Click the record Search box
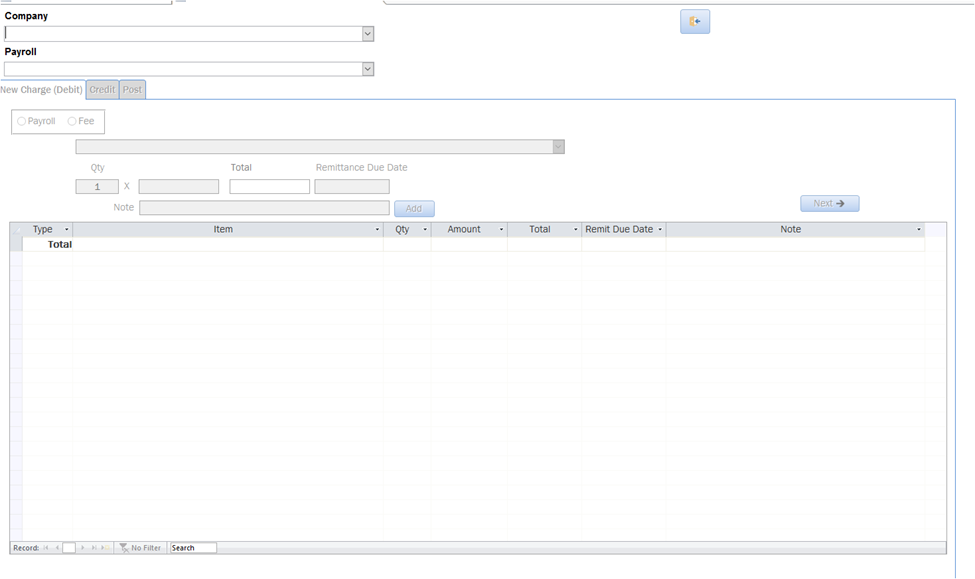 [192, 548]
